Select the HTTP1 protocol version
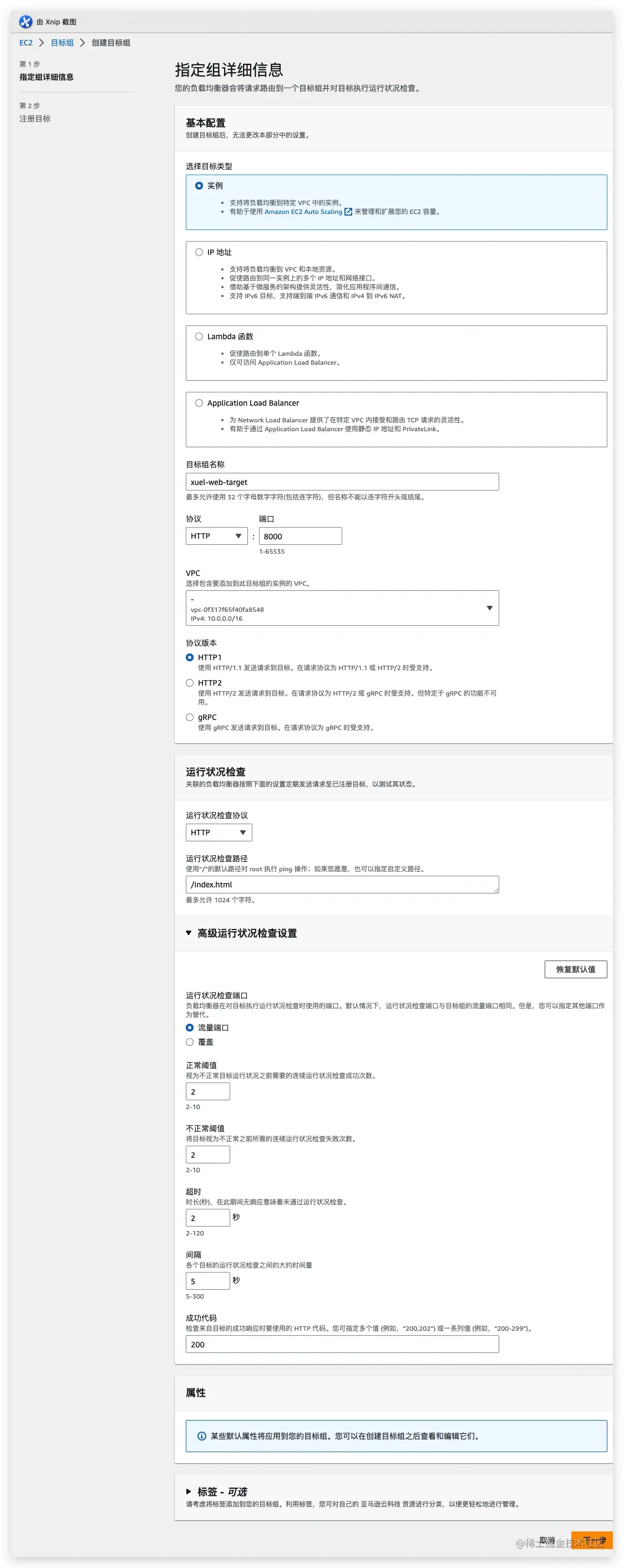The width and height of the screenshot is (624, 1568). coord(190,657)
